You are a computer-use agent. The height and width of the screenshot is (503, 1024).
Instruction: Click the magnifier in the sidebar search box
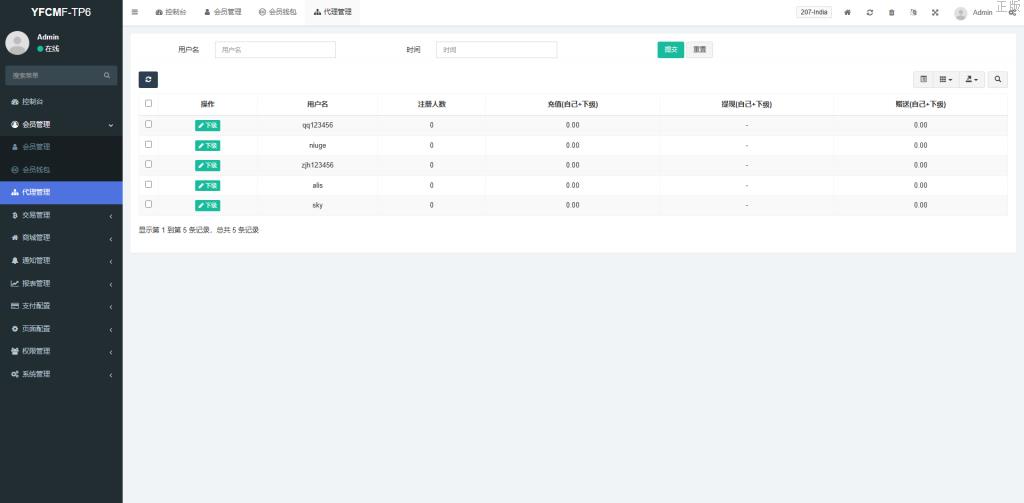pyautogui.click(x=107, y=75)
